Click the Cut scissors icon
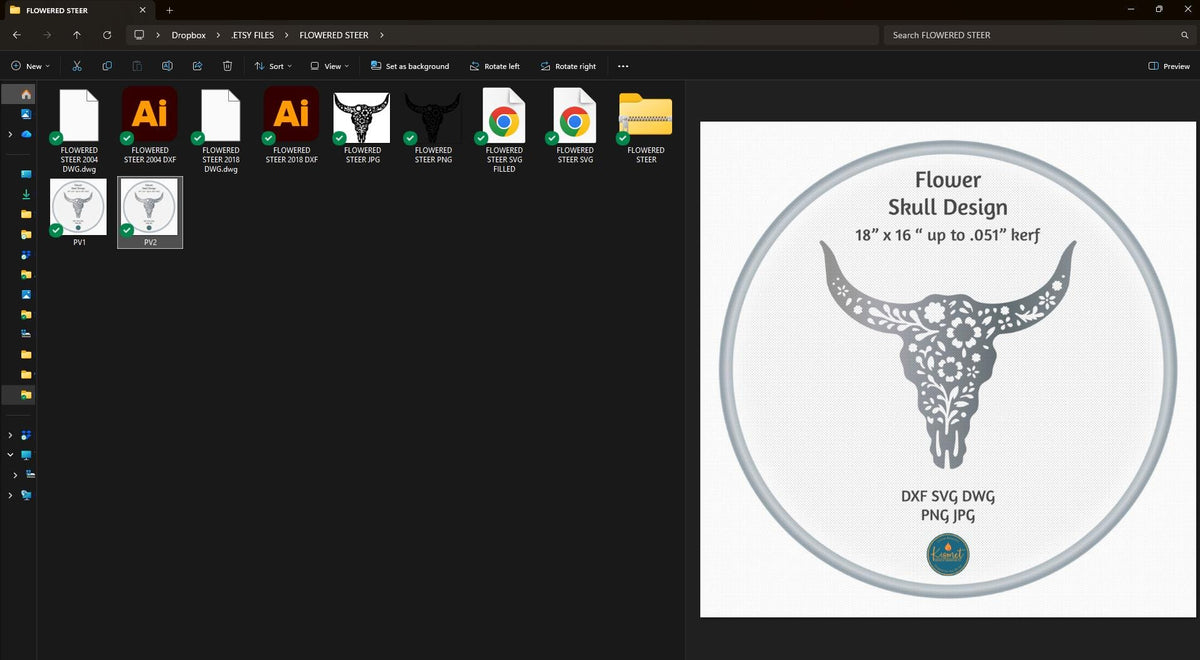The image size is (1200, 660). (76, 66)
